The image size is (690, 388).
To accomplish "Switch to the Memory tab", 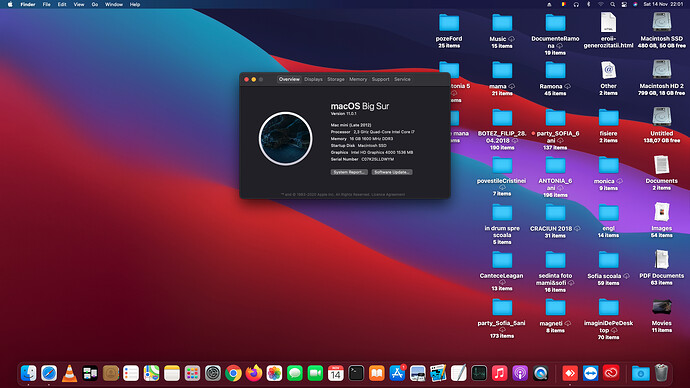I will pyautogui.click(x=358, y=79).
